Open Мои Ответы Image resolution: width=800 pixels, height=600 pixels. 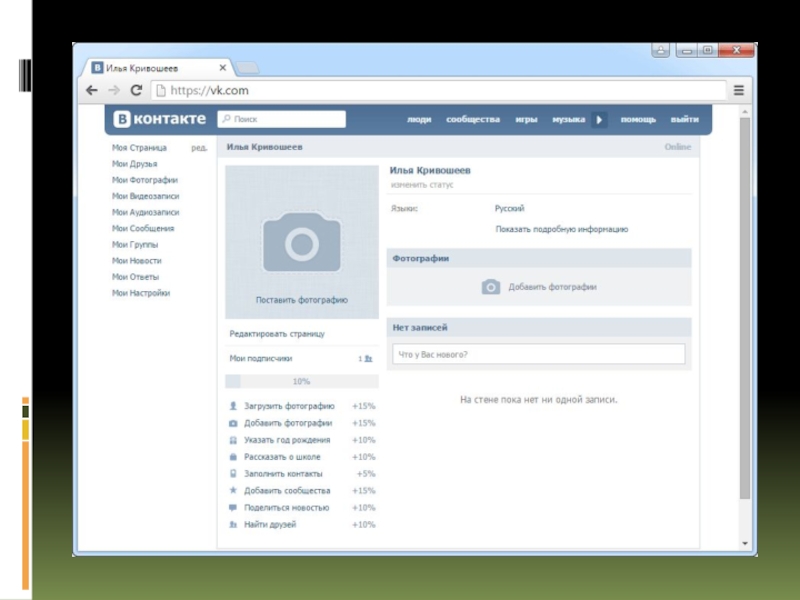coord(135,277)
